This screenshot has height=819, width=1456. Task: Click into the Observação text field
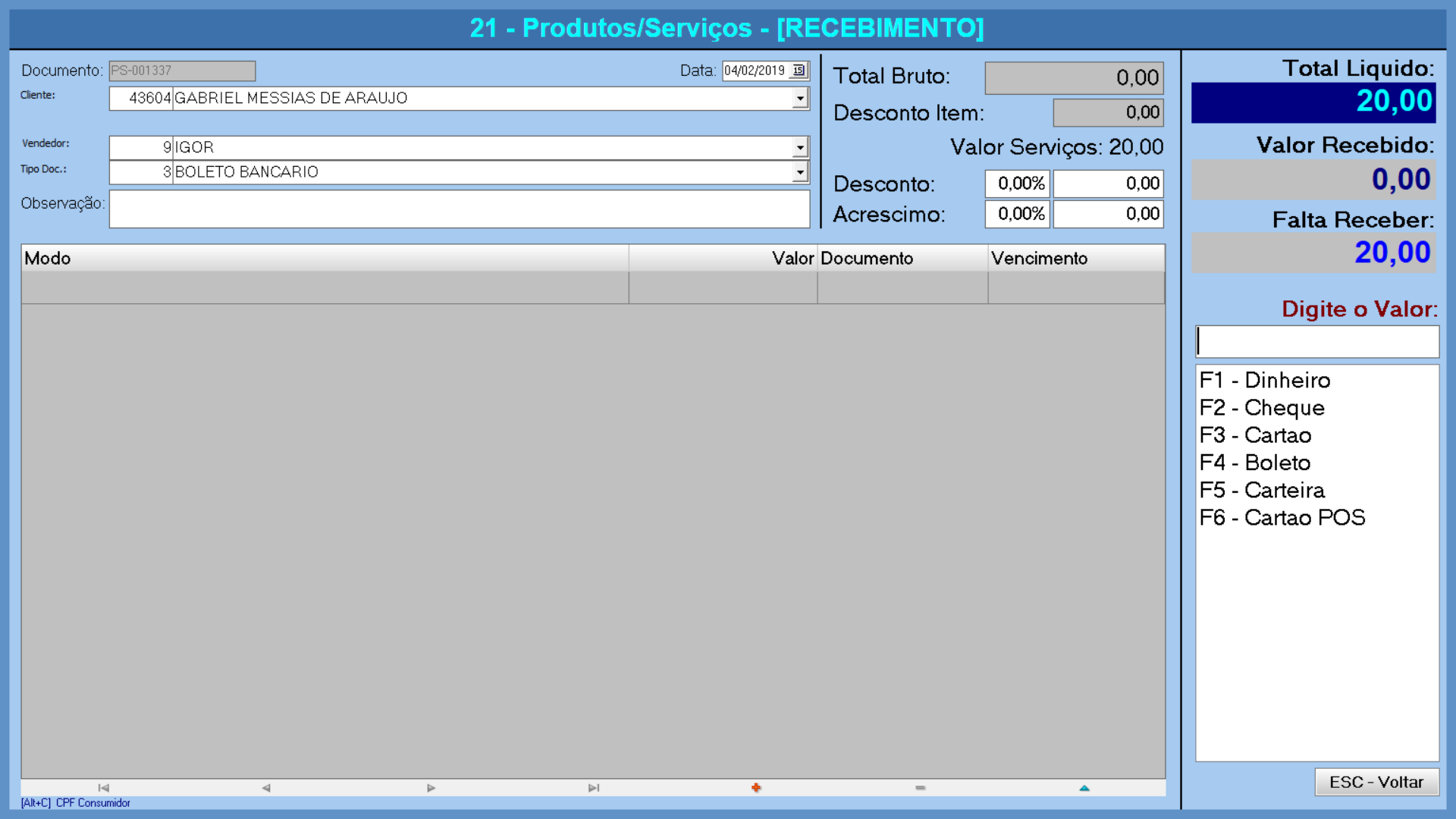click(459, 209)
